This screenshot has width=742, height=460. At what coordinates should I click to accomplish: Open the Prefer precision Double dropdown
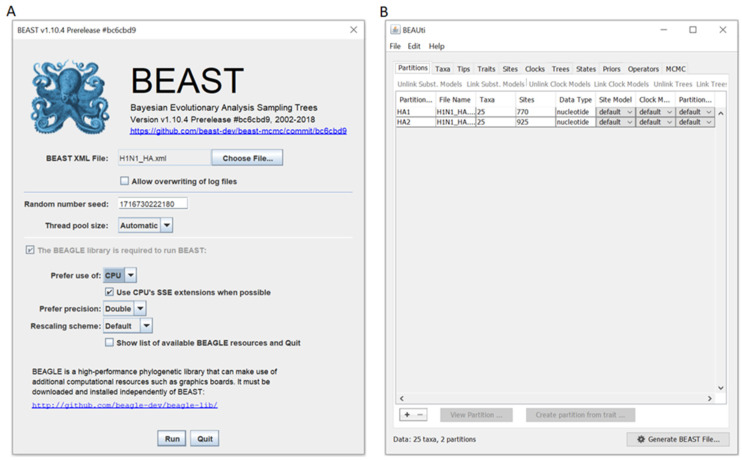click(140, 309)
